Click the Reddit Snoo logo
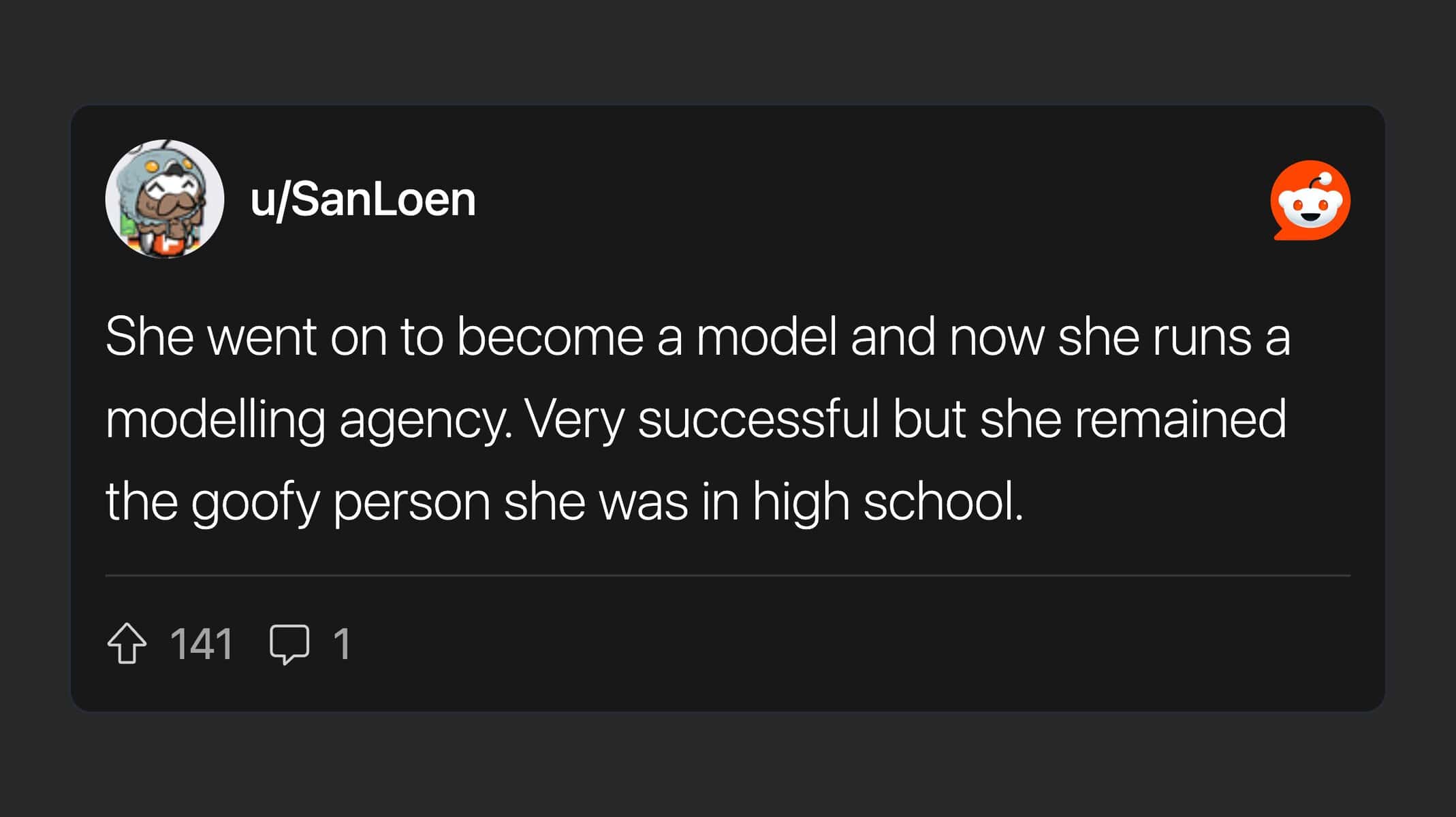1456x817 pixels. click(1310, 200)
